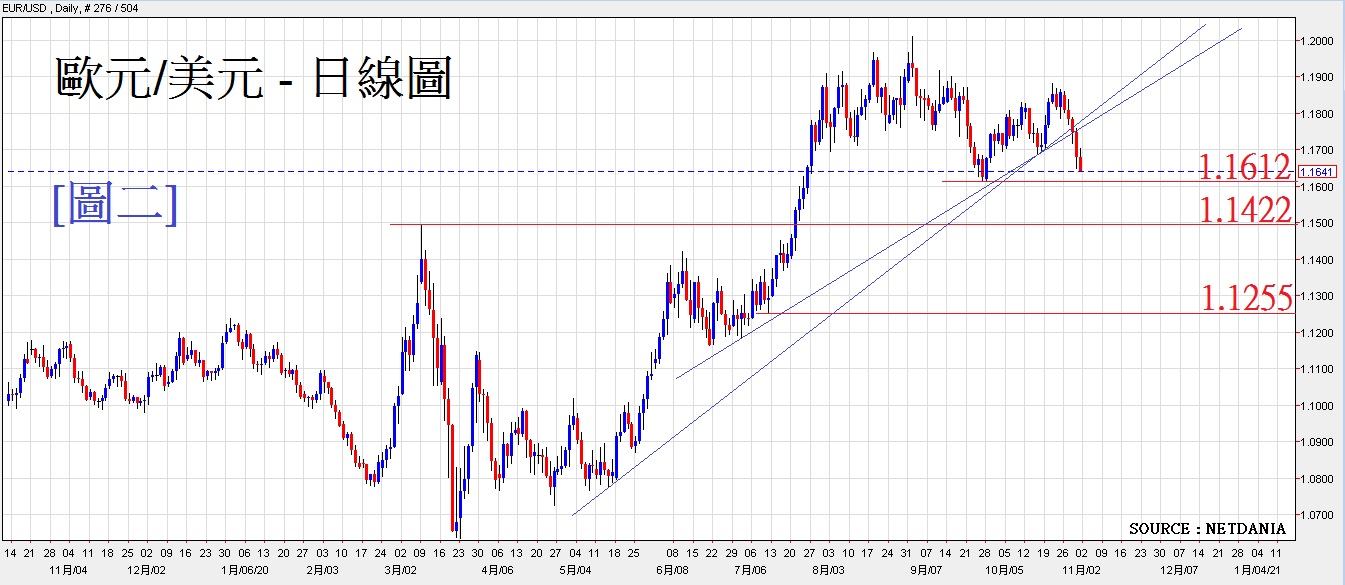Click the SOURCE : NETDANIA text
1345x585 pixels.
click(x=1207, y=528)
